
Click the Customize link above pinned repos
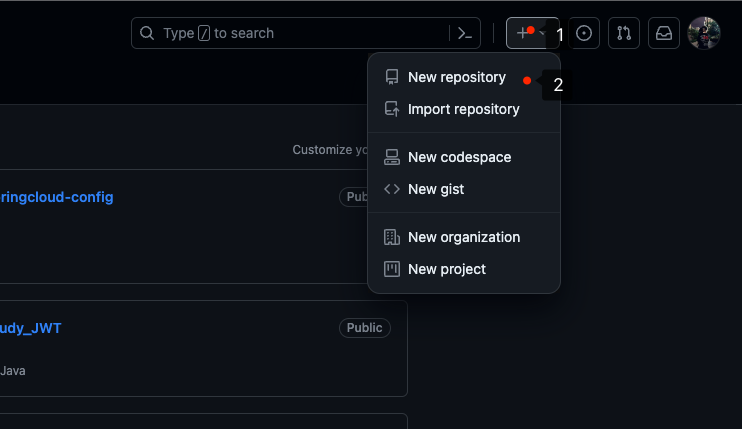(x=330, y=150)
